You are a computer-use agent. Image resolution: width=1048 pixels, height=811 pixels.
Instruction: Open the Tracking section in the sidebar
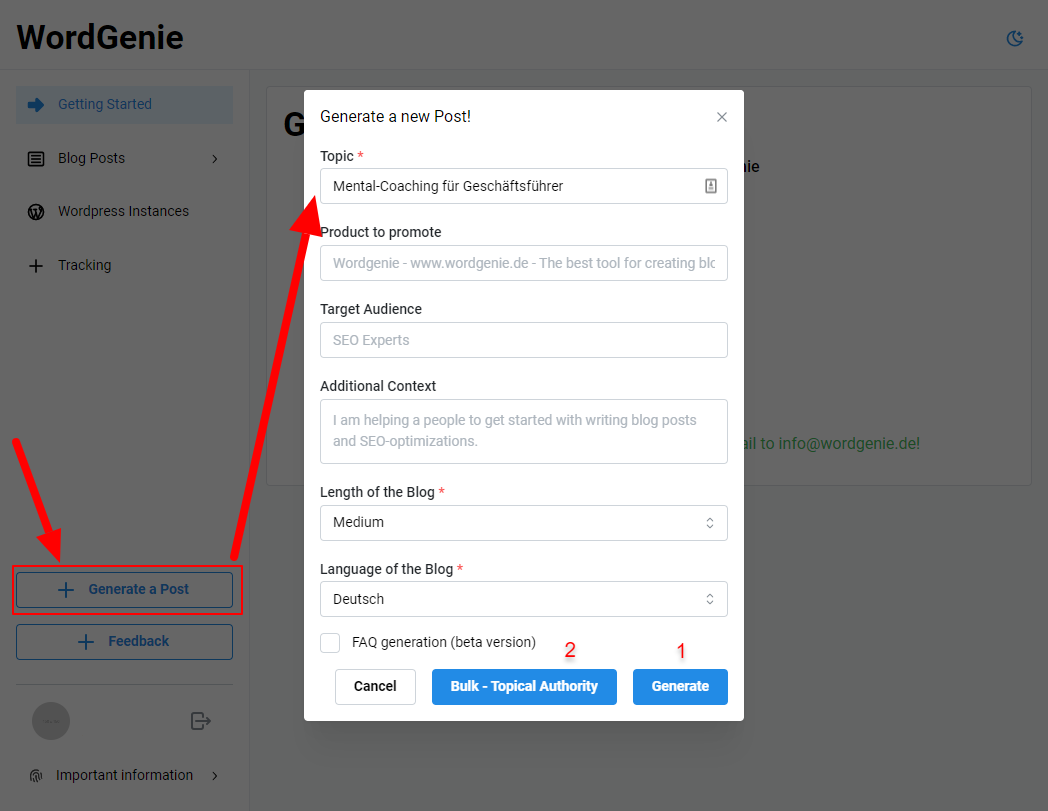pyautogui.click(x=84, y=265)
